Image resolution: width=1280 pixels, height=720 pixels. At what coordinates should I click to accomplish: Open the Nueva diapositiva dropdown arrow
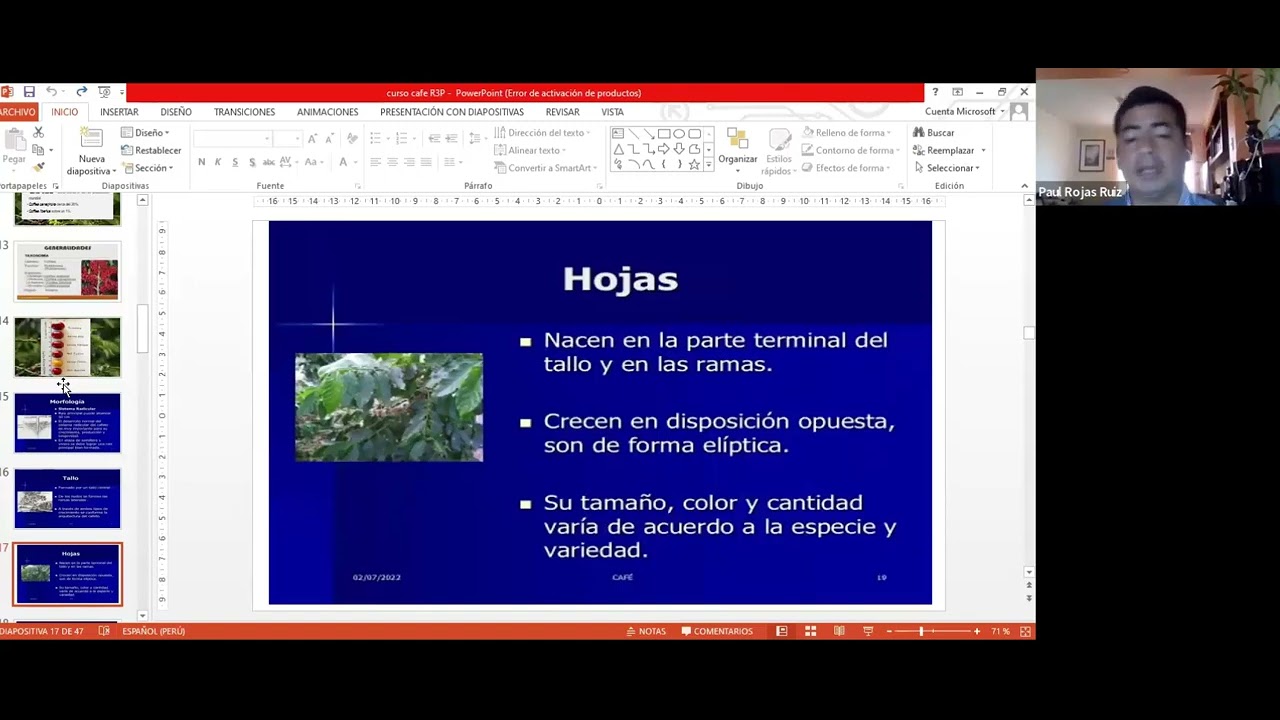pyautogui.click(x=114, y=171)
